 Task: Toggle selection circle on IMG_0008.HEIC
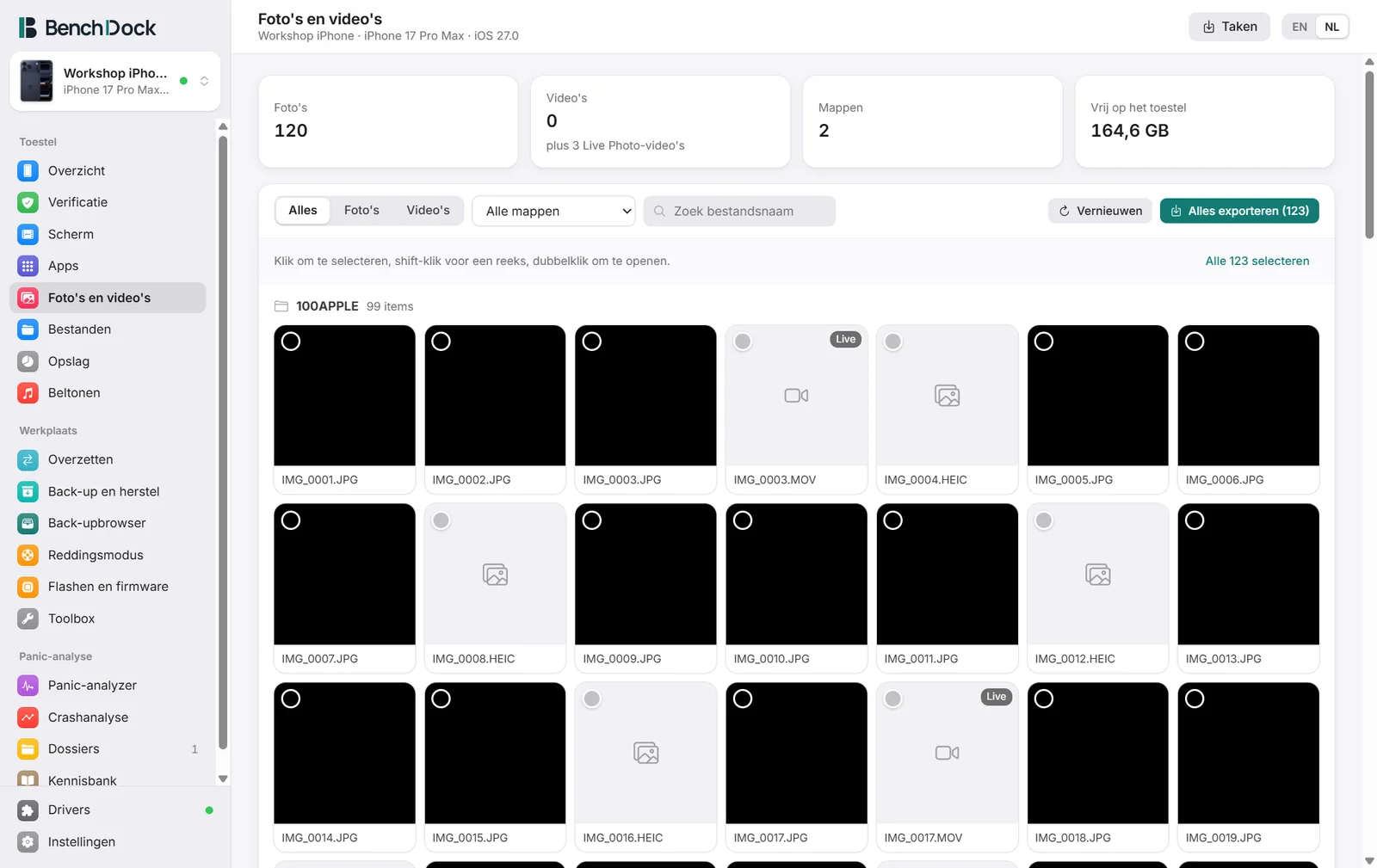441,520
